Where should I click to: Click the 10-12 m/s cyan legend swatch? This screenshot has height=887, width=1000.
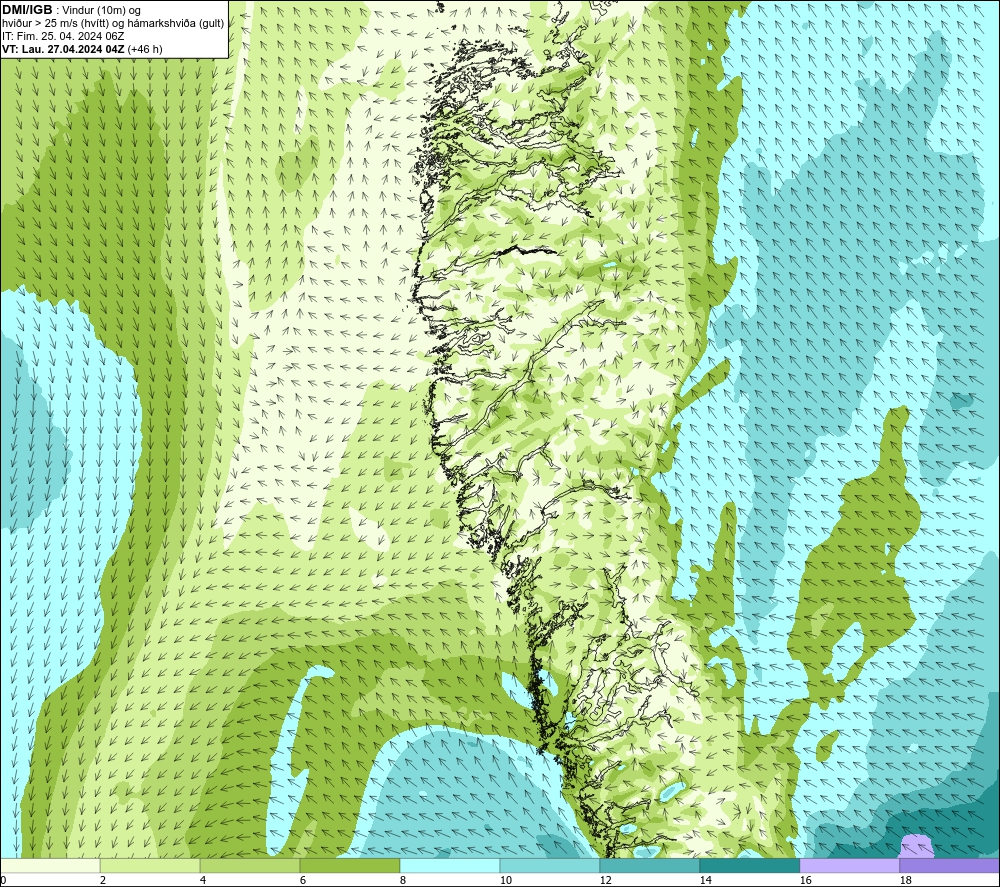550,865
